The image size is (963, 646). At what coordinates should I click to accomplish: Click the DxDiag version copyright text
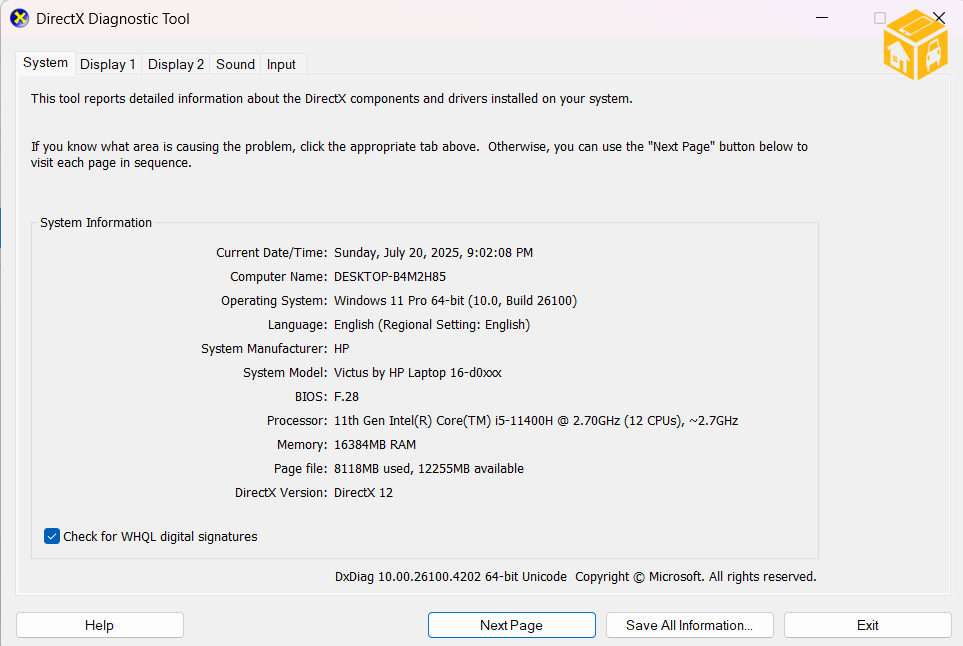575,577
